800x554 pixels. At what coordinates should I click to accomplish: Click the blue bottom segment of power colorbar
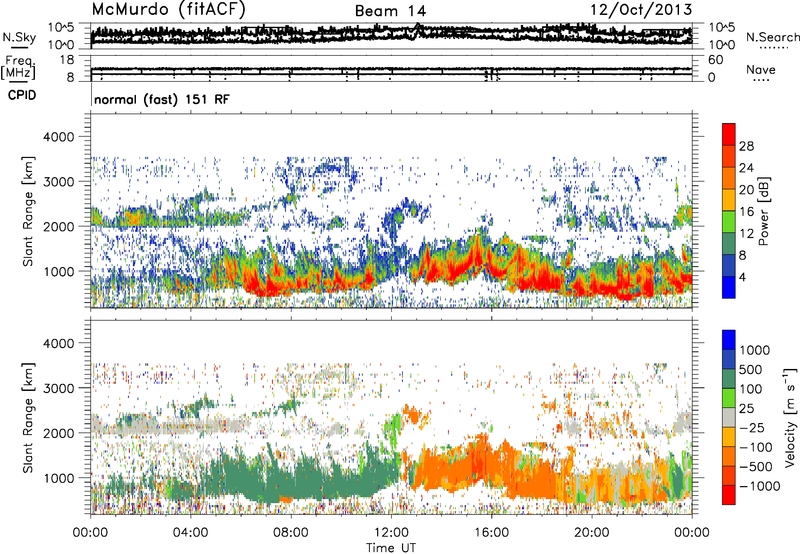(x=729, y=287)
